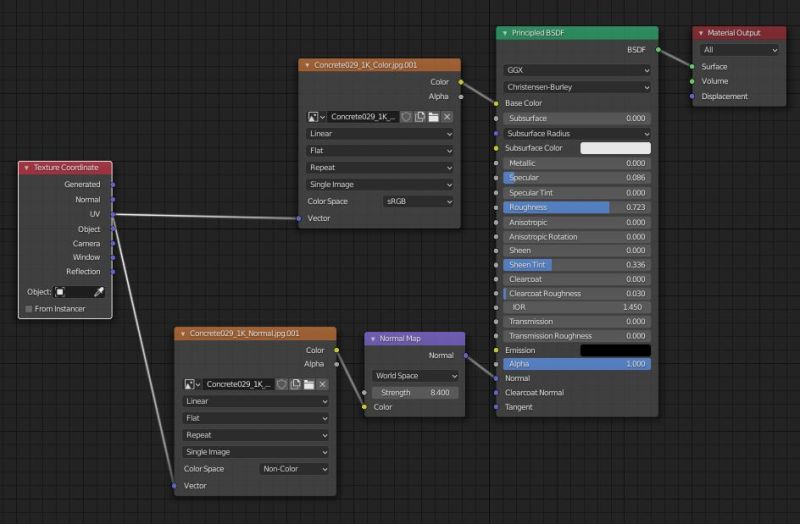This screenshot has width=800, height=524.
Task: Collapse the Texture Coordinate node
Action: [x=27, y=167]
